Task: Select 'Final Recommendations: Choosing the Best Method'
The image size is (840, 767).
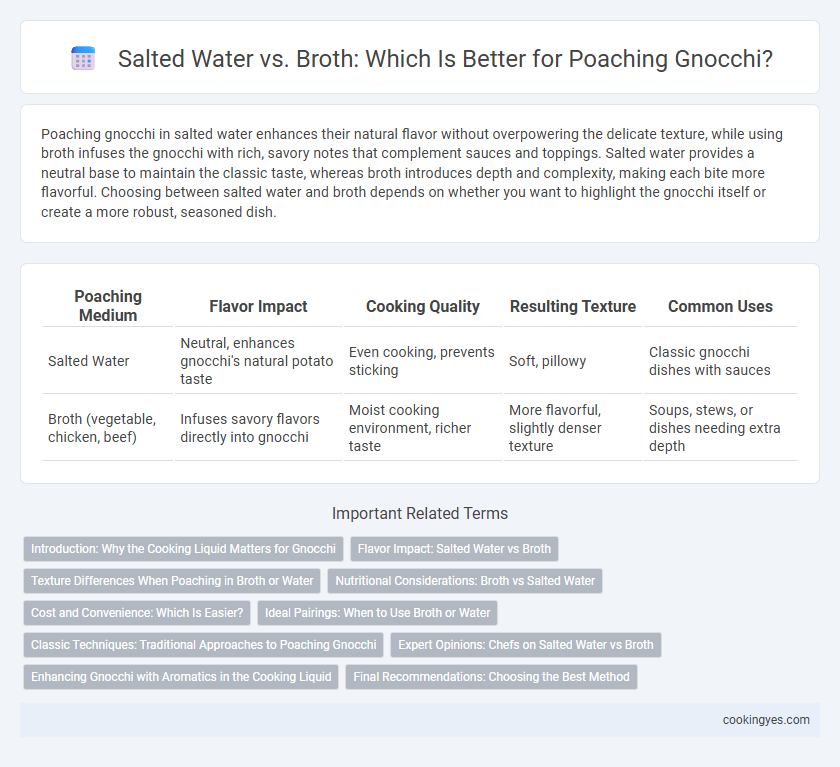Action: click(x=491, y=677)
